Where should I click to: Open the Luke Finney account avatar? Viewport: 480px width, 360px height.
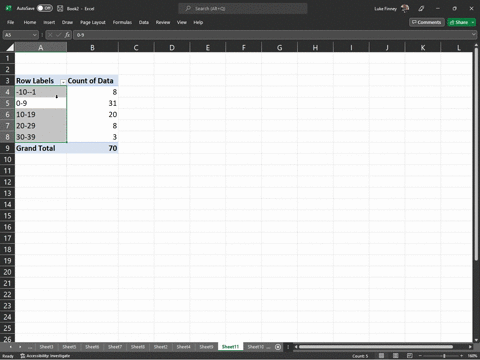405,8
